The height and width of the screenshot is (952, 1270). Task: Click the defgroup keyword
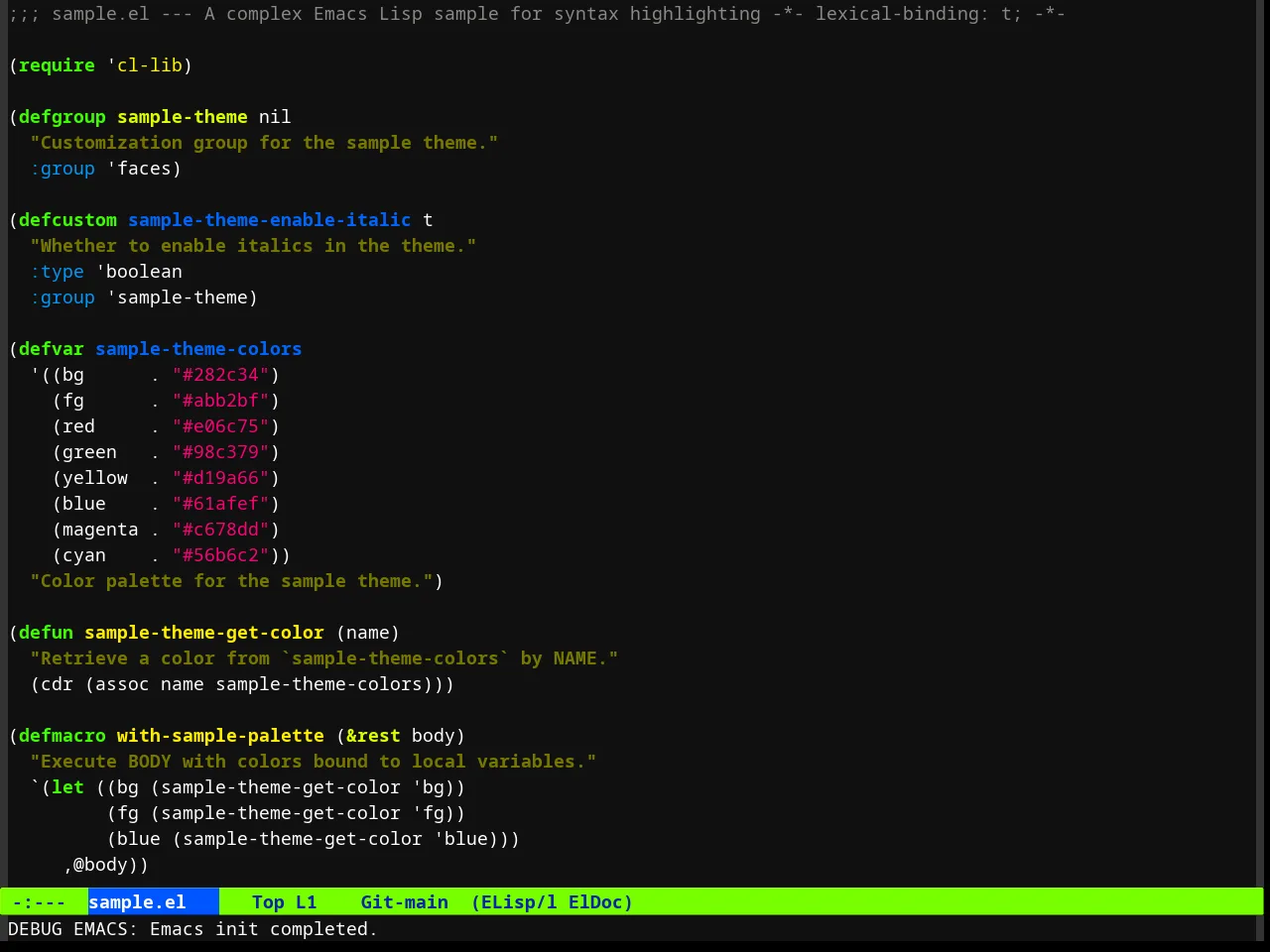click(x=62, y=117)
